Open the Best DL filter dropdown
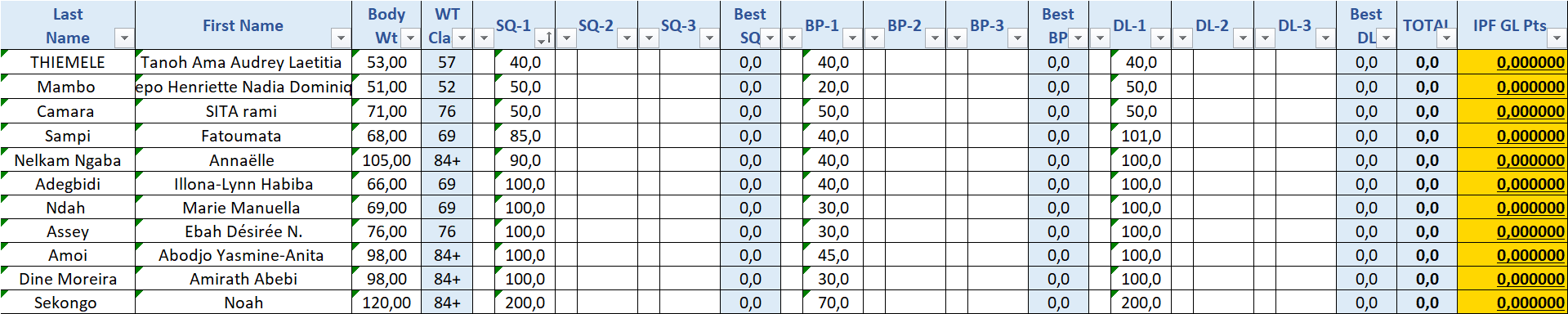This screenshot has height=314, width=1568. pyautogui.click(x=1386, y=38)
